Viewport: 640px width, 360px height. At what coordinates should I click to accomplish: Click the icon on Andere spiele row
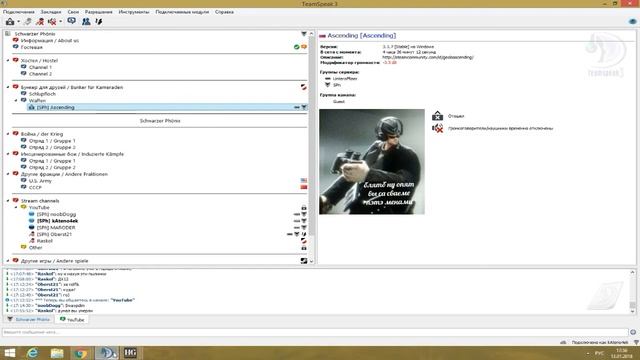pyautogui.click(x=304, y=261)
